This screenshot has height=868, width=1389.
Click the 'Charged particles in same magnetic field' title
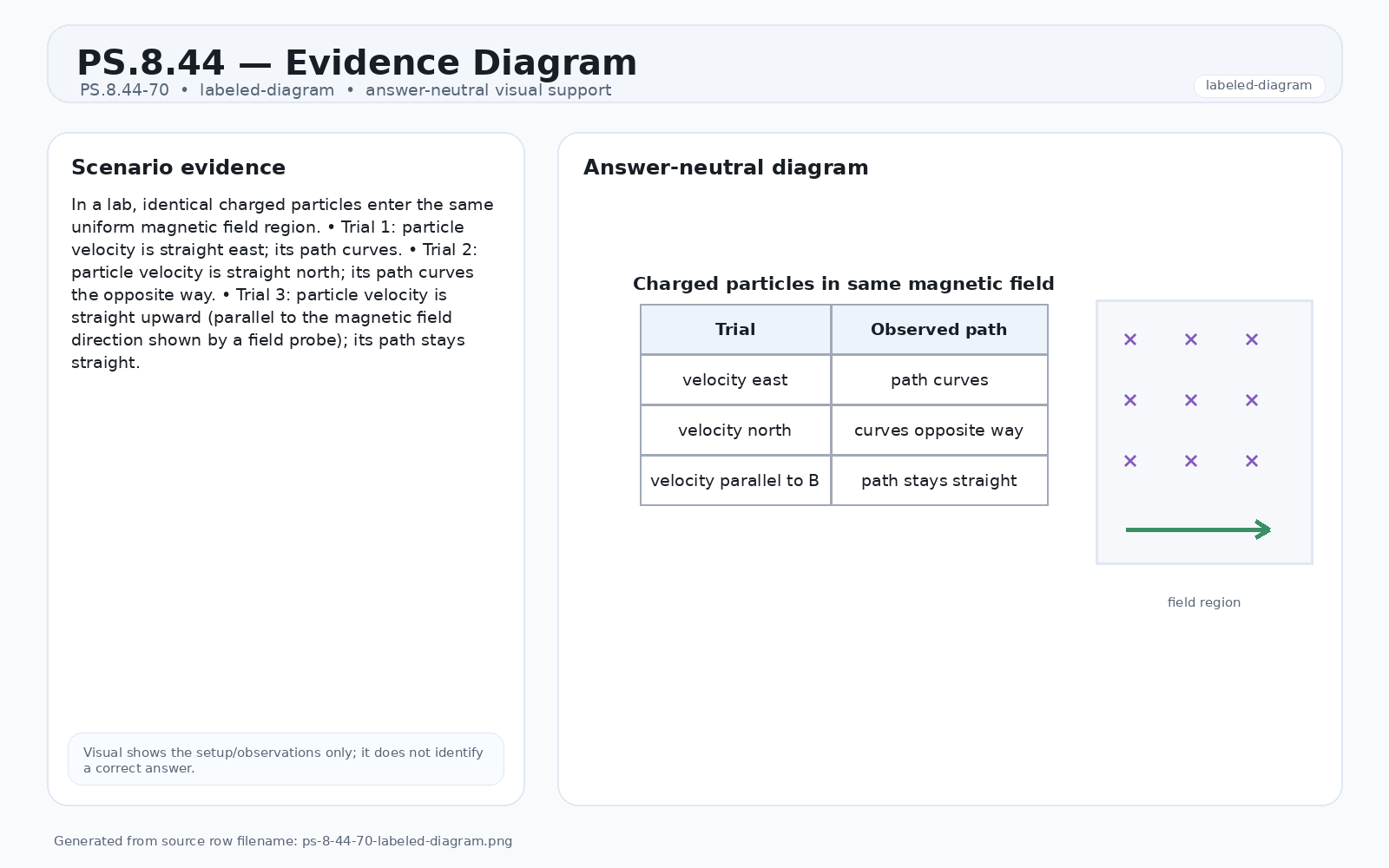[x=844, y=284]
